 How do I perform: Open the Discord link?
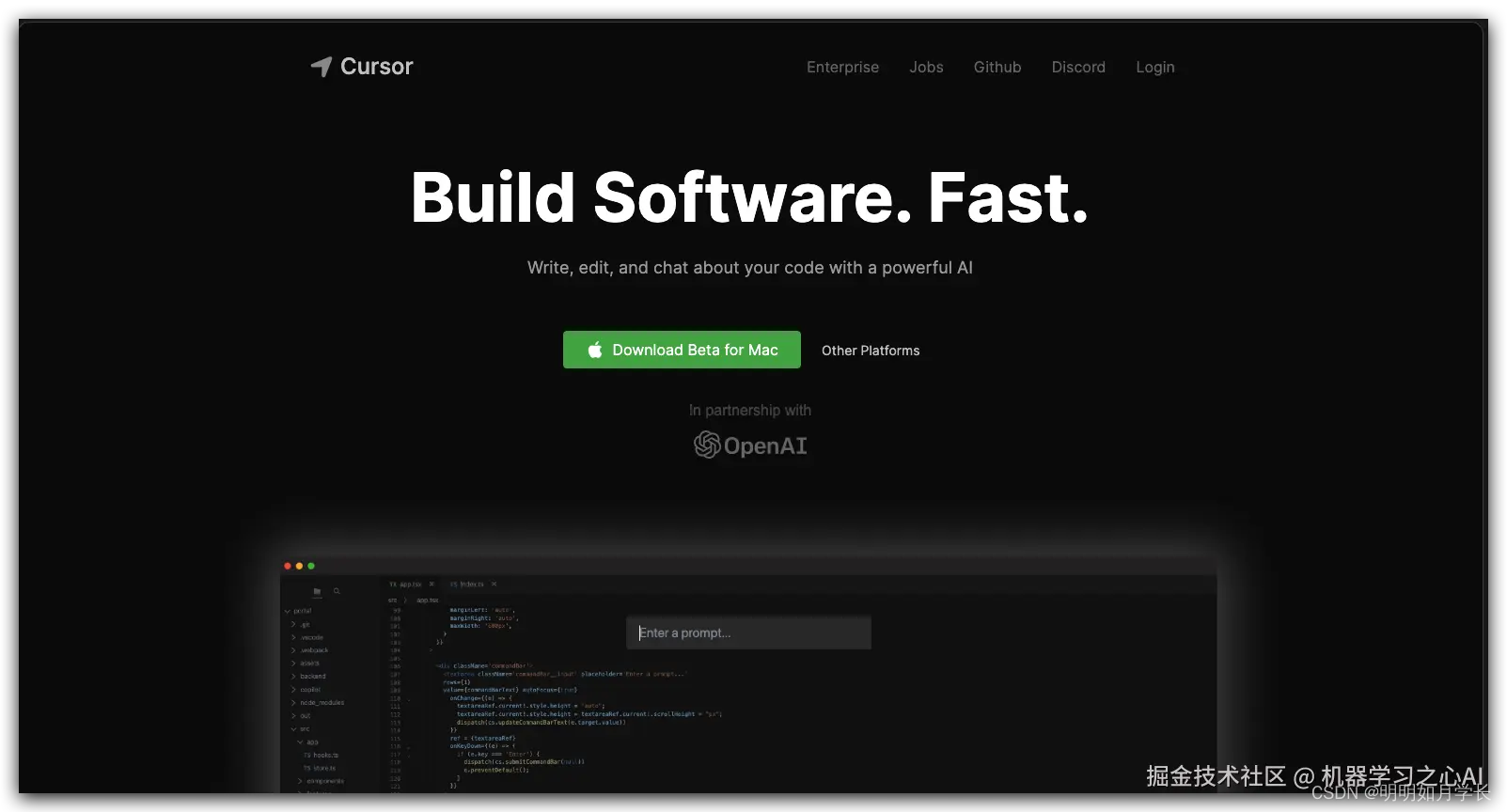1078,68
